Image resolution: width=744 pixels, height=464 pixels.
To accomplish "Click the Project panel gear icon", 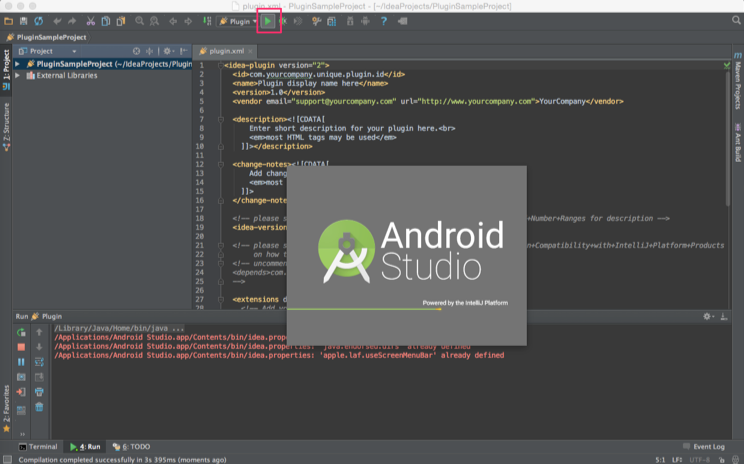I will tap(168, 51).
